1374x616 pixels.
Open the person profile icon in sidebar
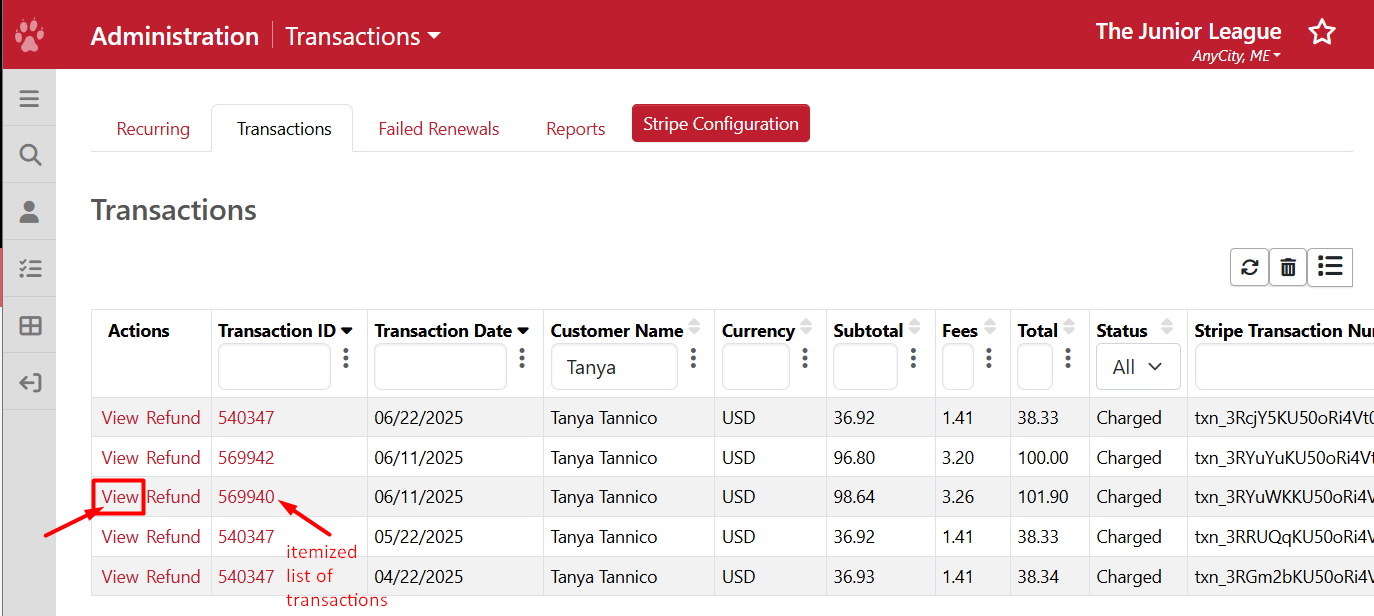pyautogui.click(x=29, y=212)
